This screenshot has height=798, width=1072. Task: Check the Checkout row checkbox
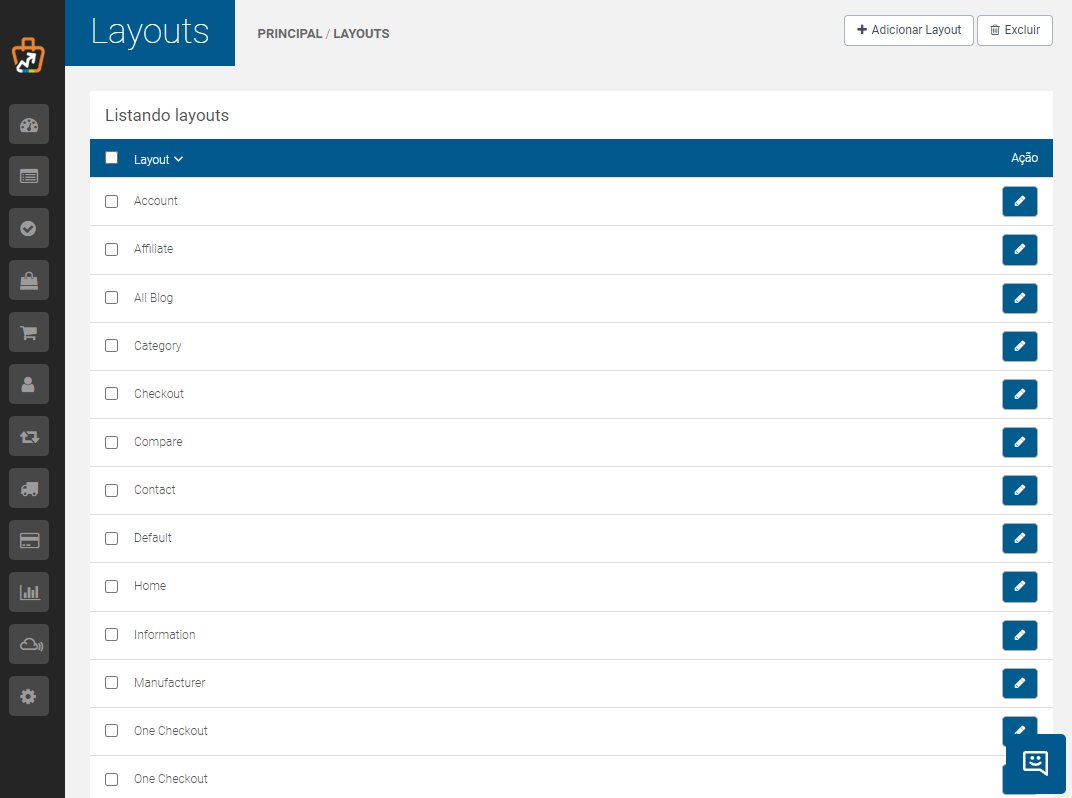(111, 394)
